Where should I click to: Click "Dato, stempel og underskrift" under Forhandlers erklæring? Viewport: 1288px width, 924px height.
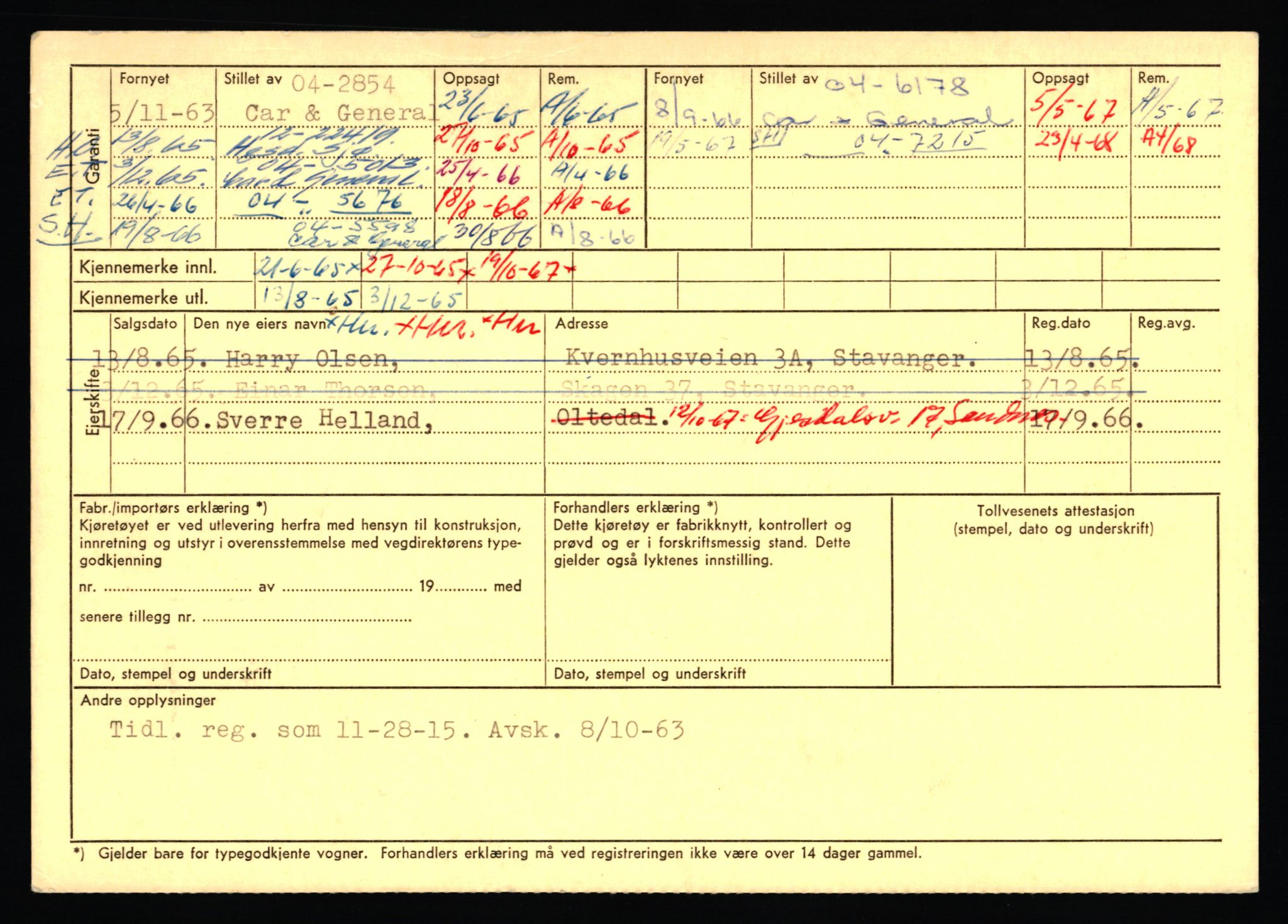650,674
